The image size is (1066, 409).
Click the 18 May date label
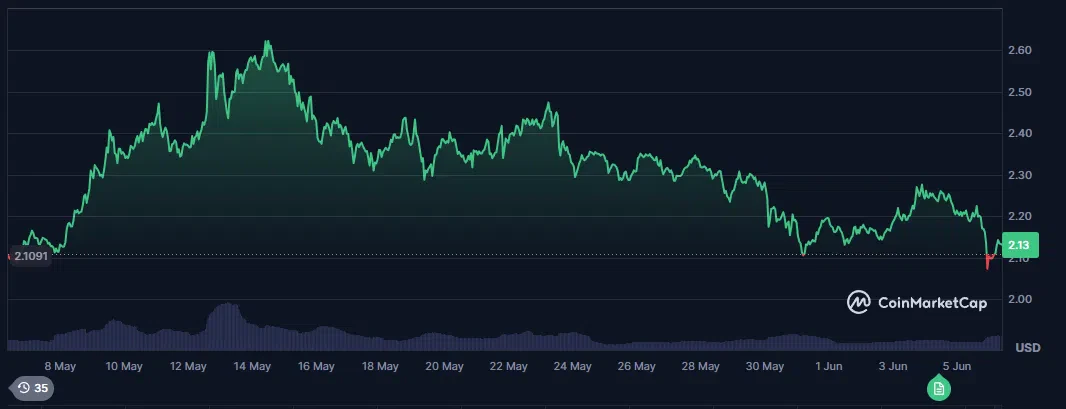[380, 366]
